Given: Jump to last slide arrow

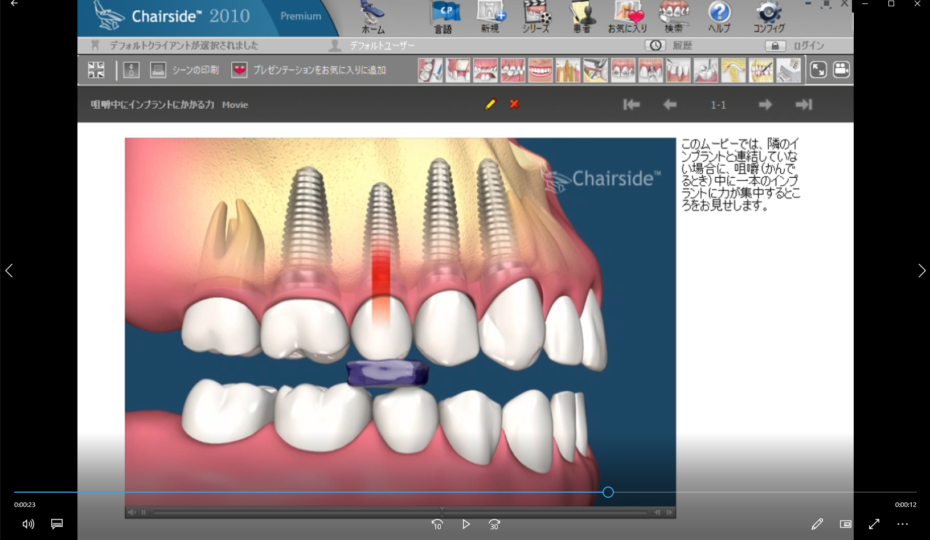Looking at the screenshot, I should (804, 104).
